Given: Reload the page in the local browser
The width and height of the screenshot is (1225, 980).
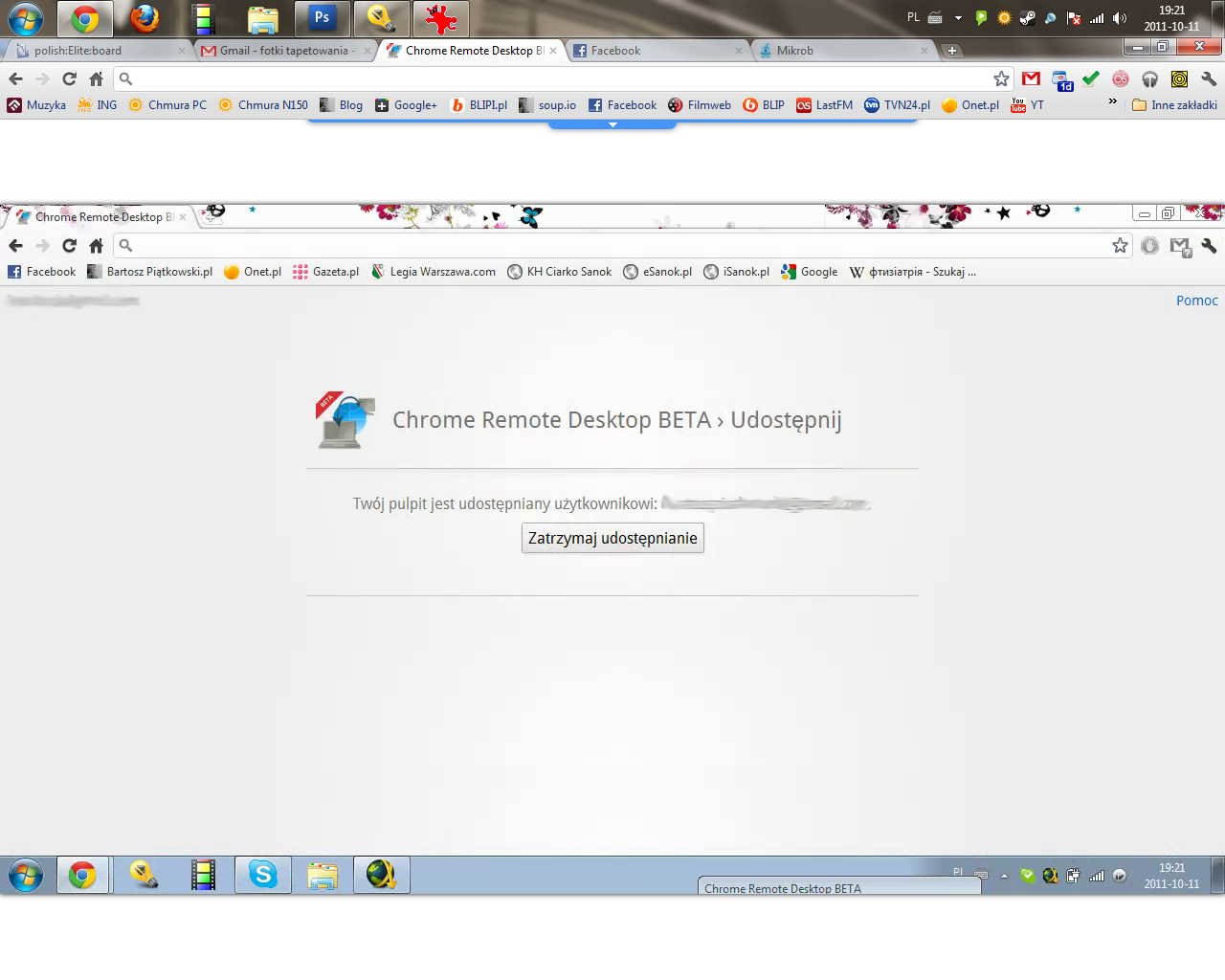Looking at the screenshot, I should tap(69, 78).
